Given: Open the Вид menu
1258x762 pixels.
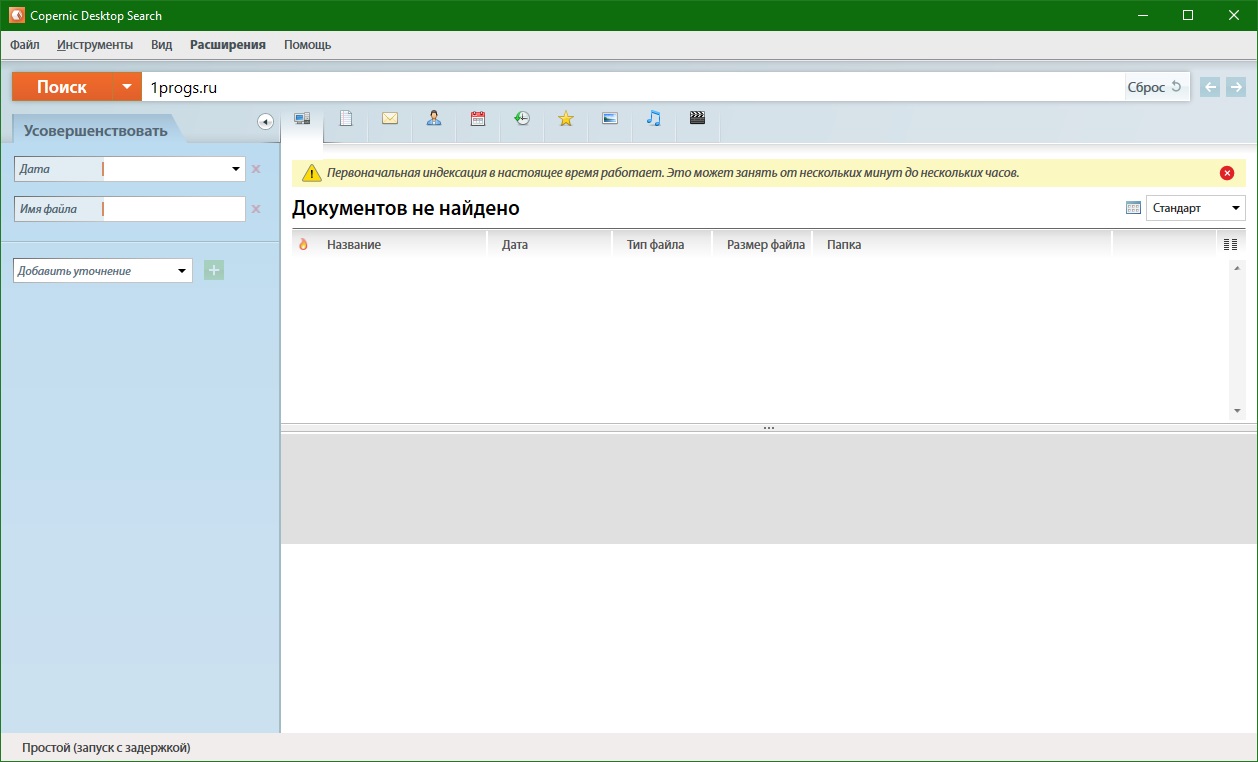Looking at the screenshot, I should pyautogui.click(x=162, y=45).
